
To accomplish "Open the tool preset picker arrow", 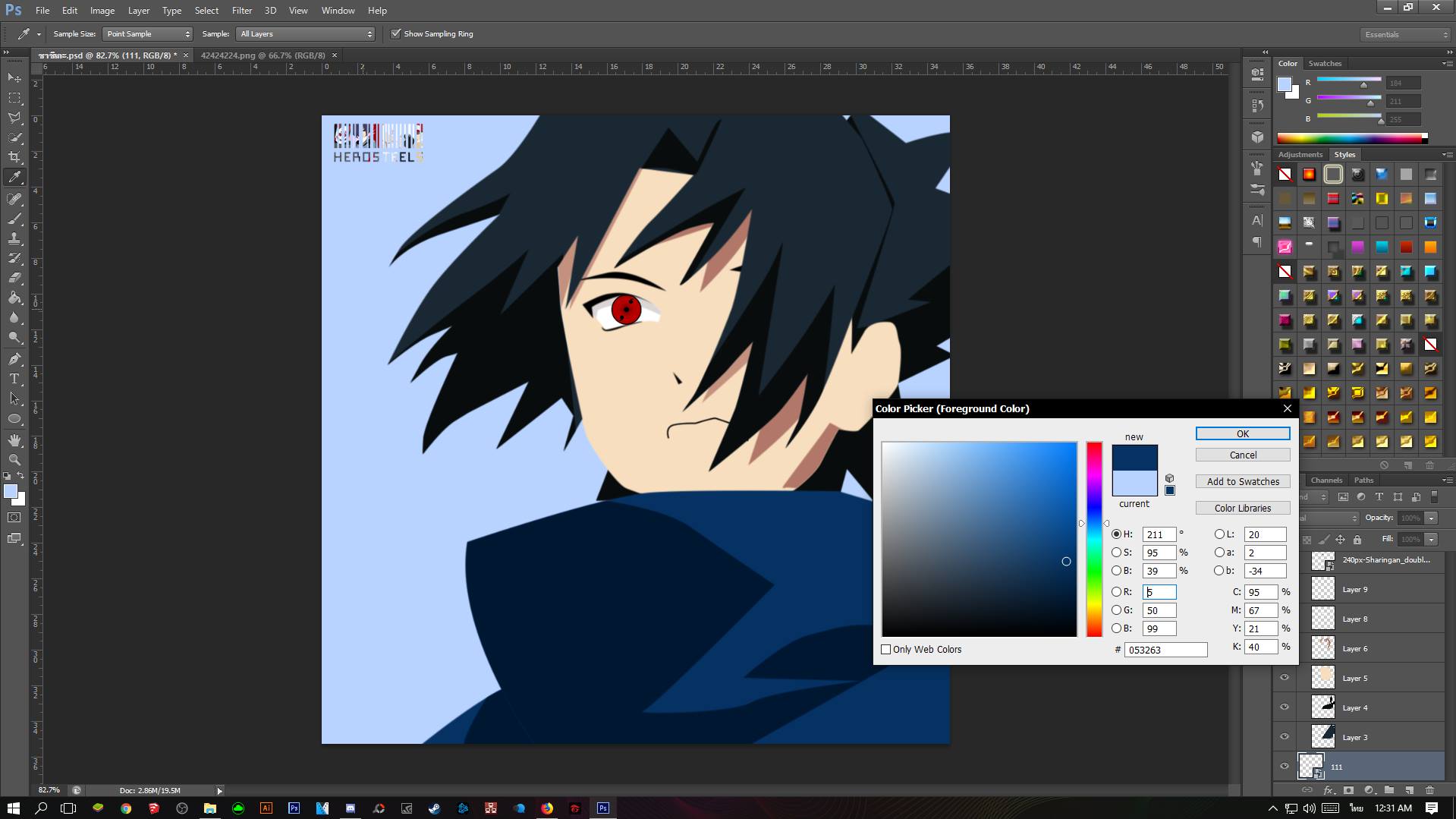I will click(39, 34).
